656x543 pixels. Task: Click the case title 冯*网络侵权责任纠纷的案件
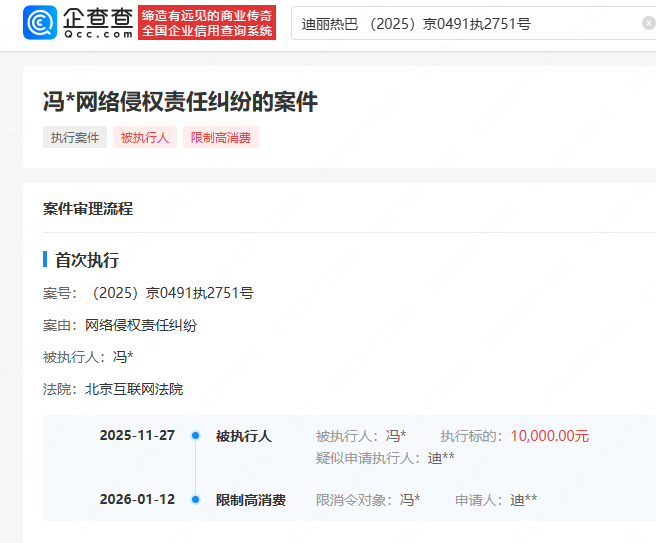180,101
